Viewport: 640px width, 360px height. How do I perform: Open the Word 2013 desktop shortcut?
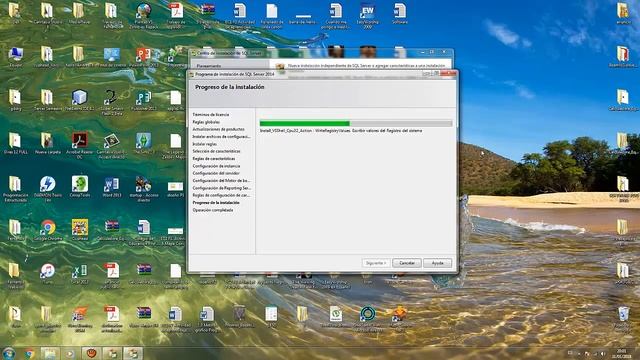tap(111, 187)
